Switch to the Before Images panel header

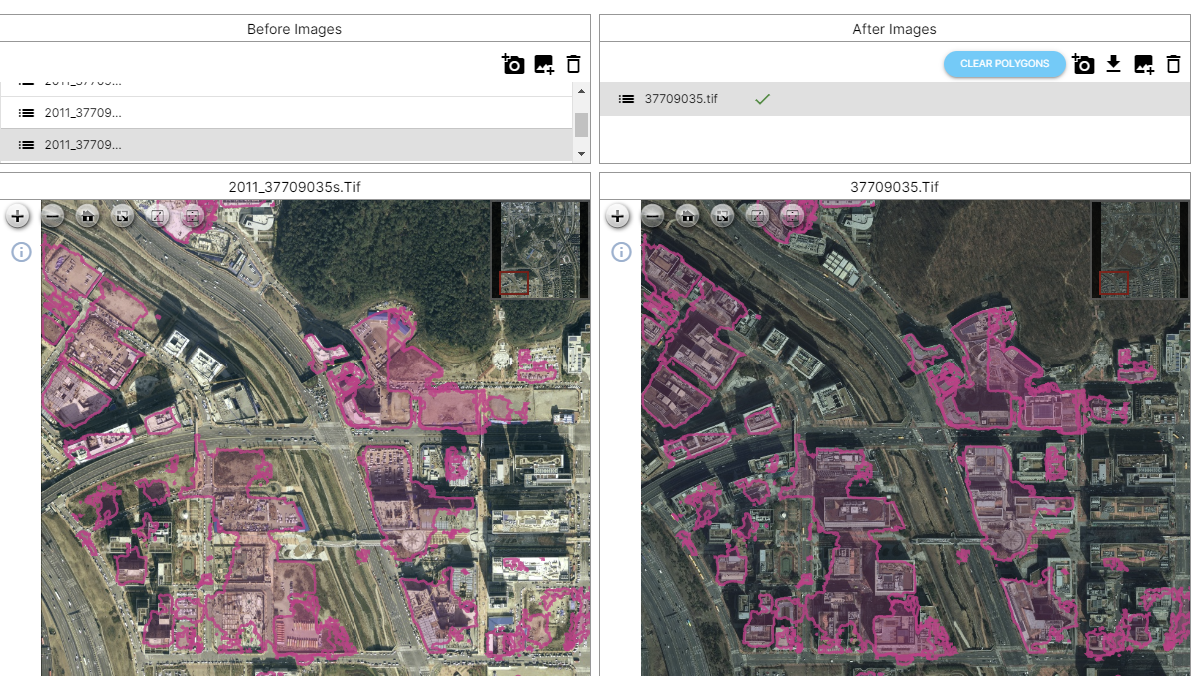pyautogui.click(x=294, y=29)
